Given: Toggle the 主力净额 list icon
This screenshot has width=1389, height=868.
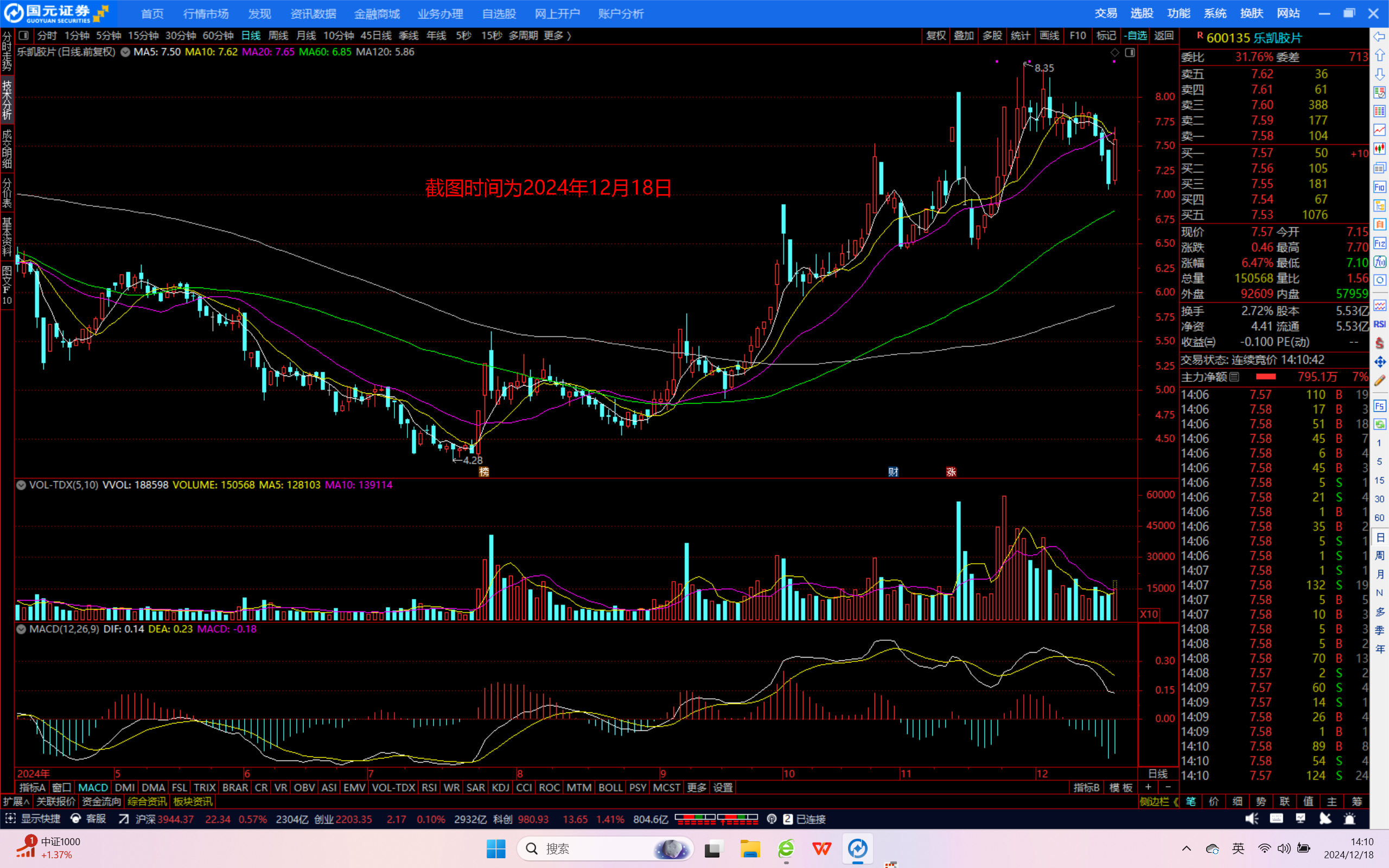Looking at the screenshot, I should [1234, 377].
